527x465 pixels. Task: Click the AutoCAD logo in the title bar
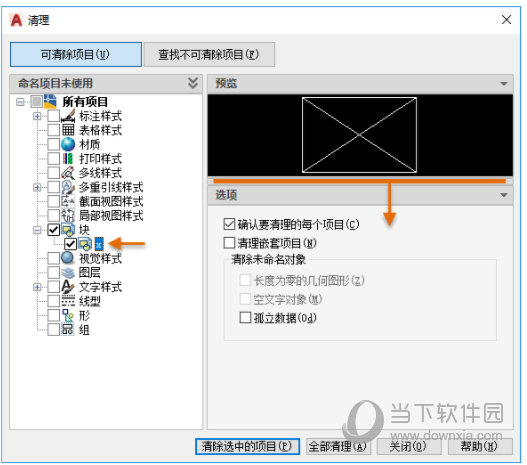pyautogui.click(x=16, y=20)
